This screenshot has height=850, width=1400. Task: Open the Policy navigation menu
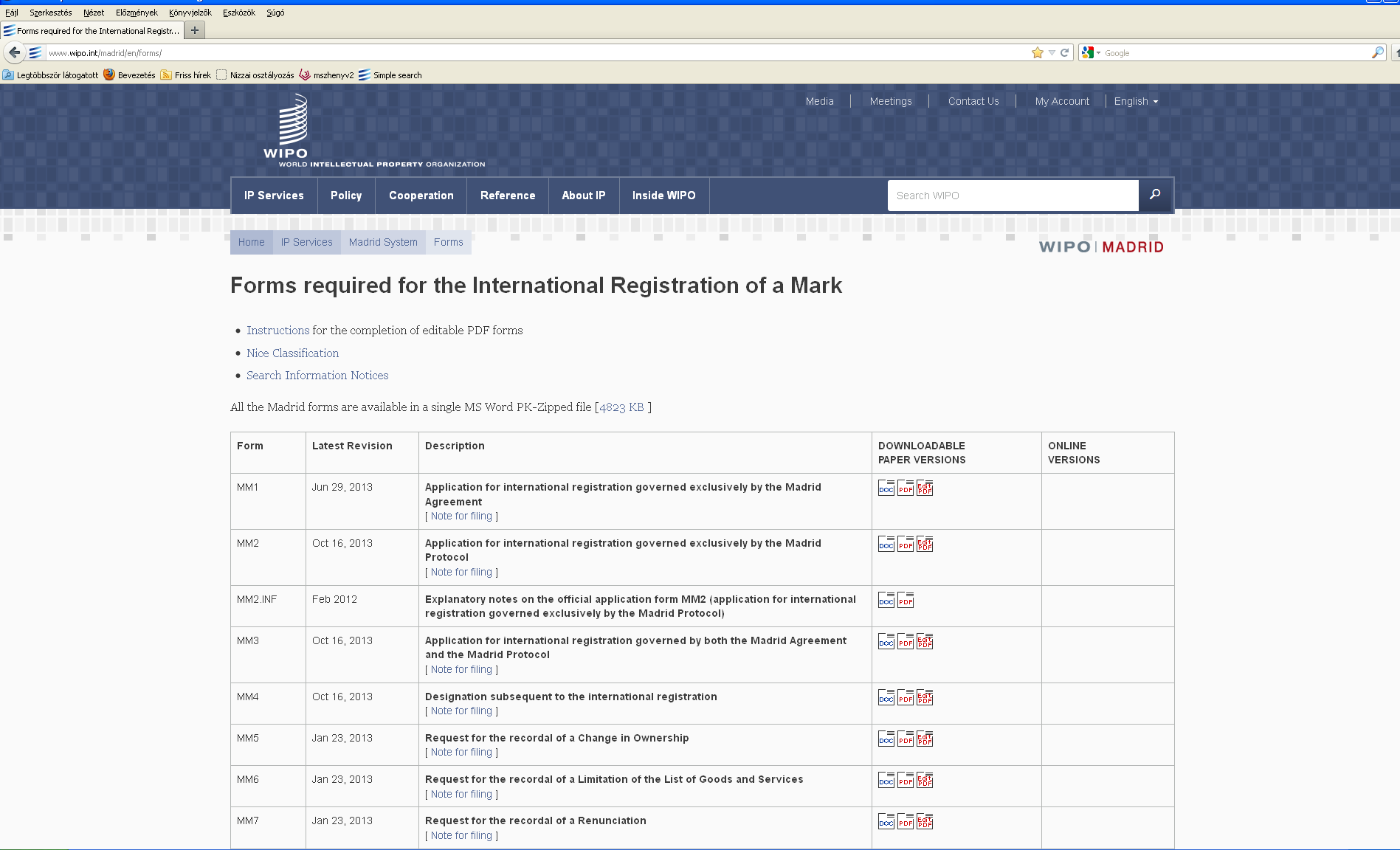point(346,196)
